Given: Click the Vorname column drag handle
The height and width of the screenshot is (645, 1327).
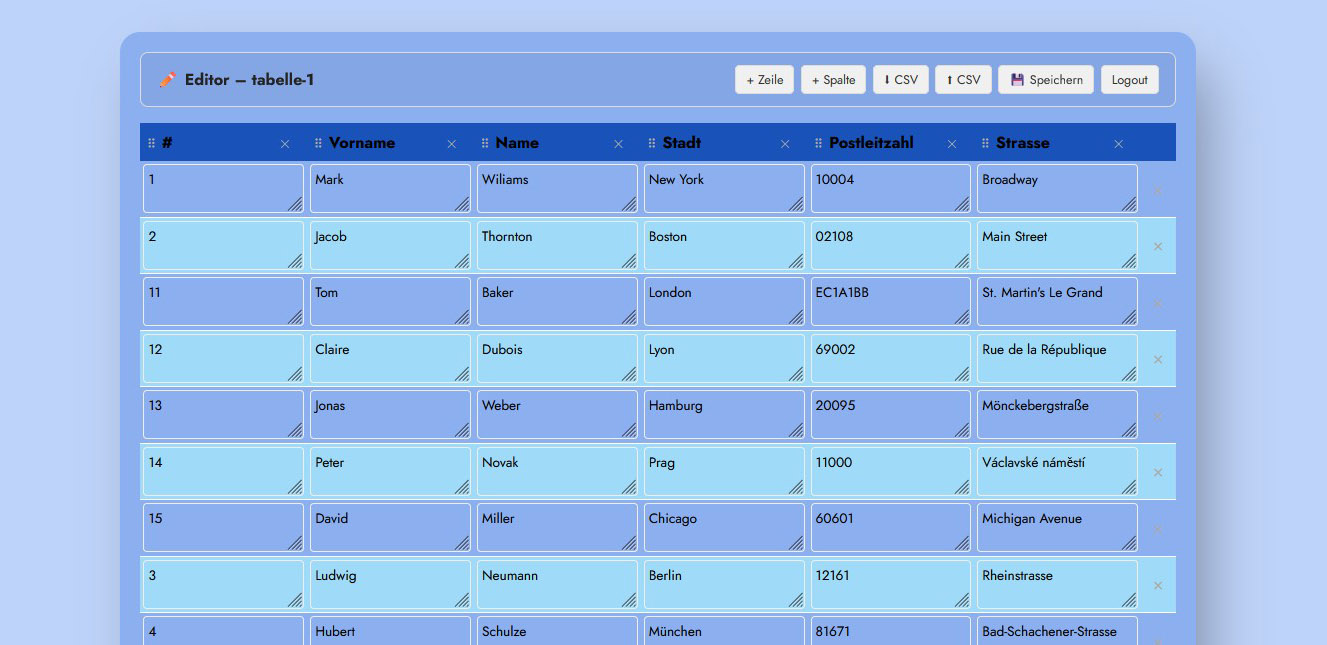Looking at the screenshot, I should (319, 143).
